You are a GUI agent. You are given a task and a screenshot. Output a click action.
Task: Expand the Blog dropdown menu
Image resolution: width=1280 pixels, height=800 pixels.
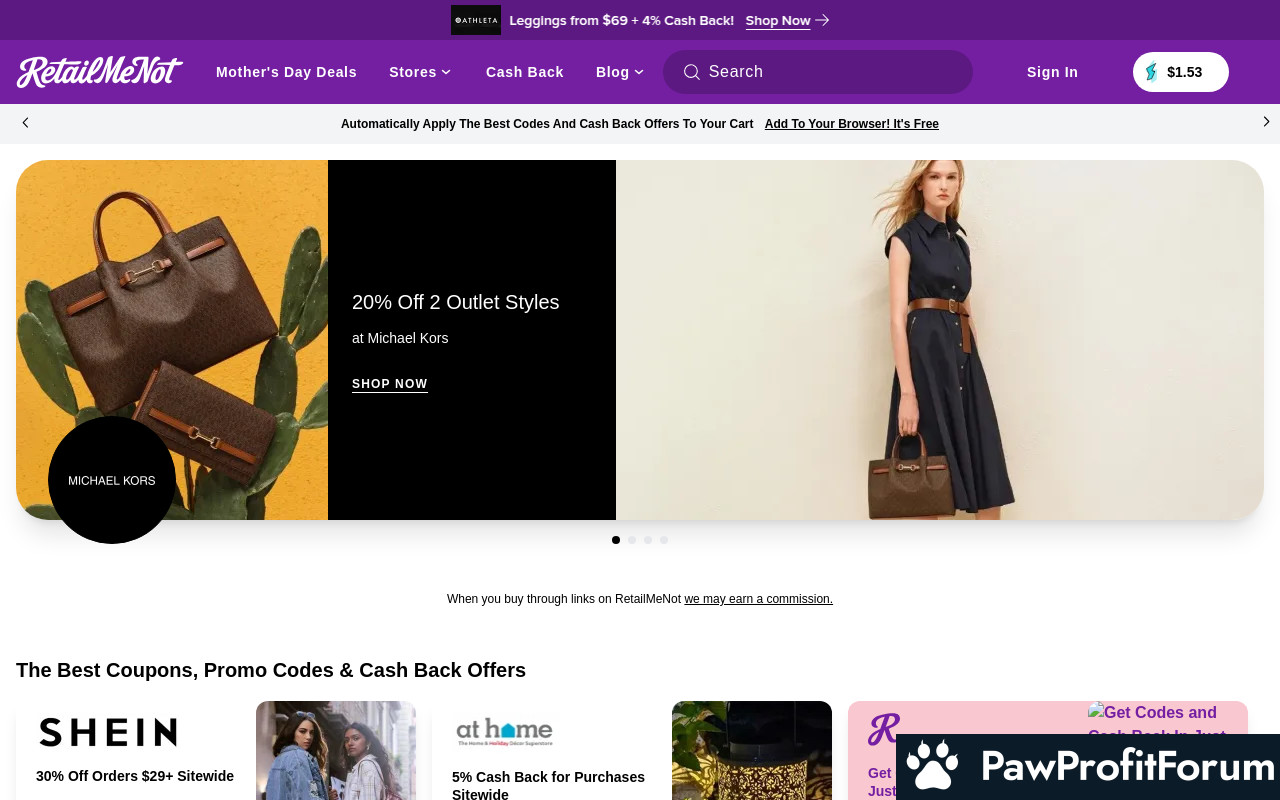click(620, 72)
